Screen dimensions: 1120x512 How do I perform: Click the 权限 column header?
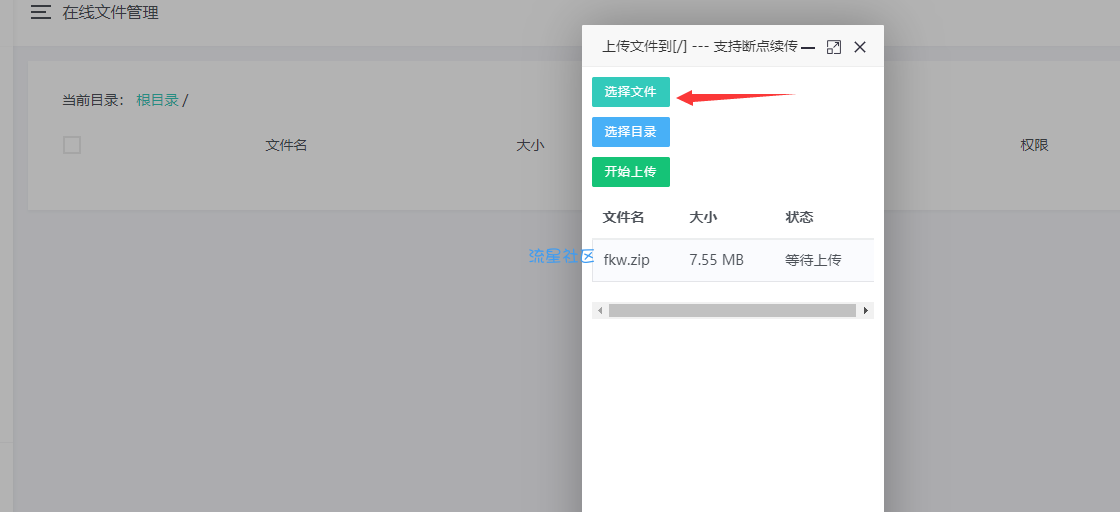(x=1034, y=145)
